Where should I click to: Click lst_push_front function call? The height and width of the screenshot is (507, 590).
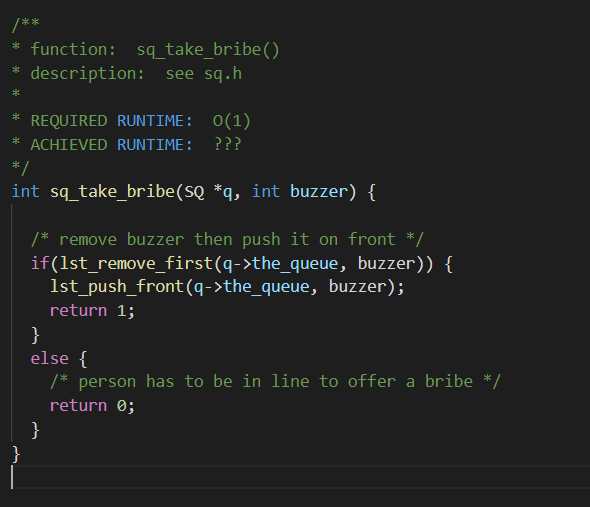coord(117,287)
